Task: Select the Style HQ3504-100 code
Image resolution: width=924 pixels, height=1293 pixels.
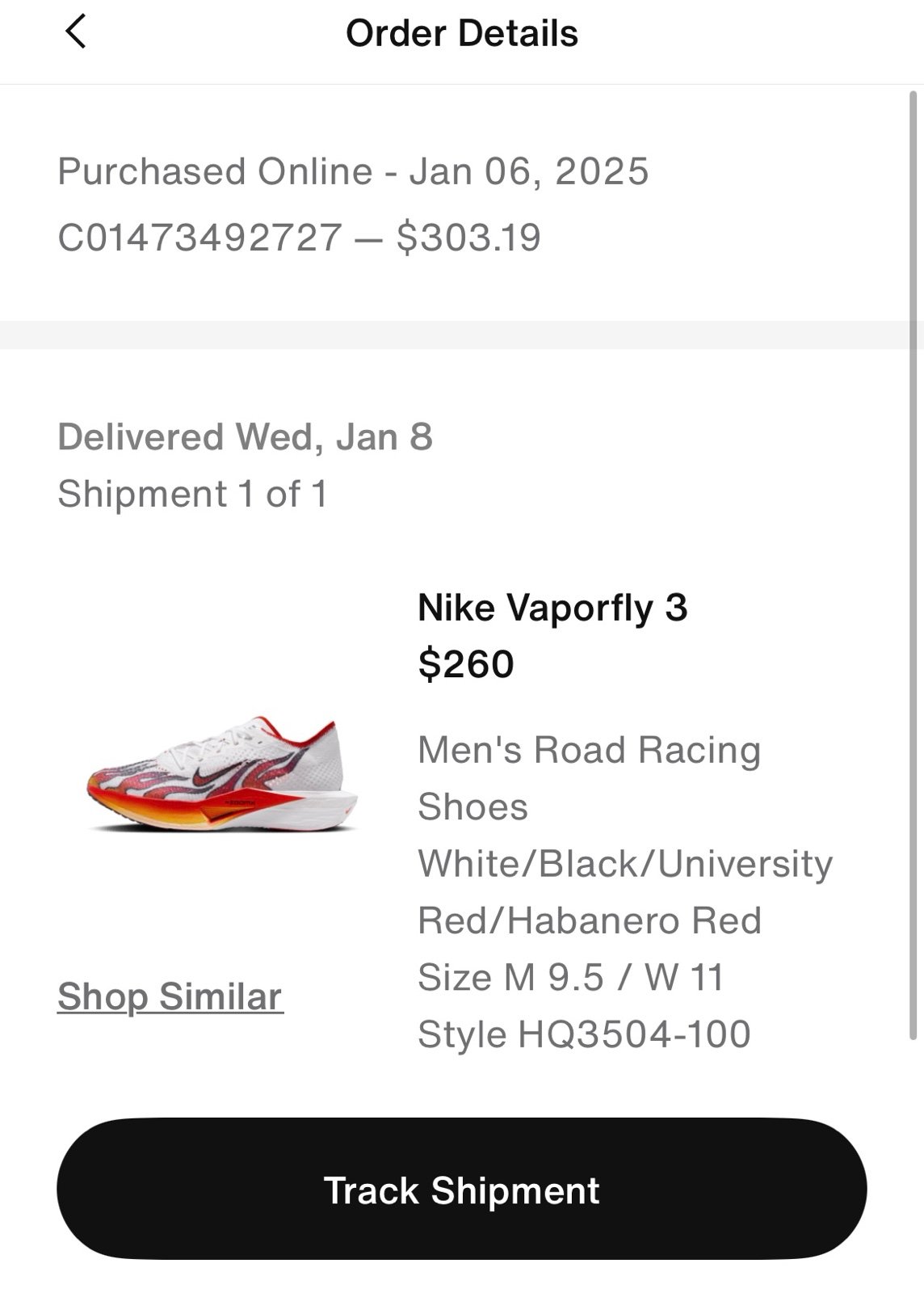Action: pyautogui.click(x=584, y=1034)
